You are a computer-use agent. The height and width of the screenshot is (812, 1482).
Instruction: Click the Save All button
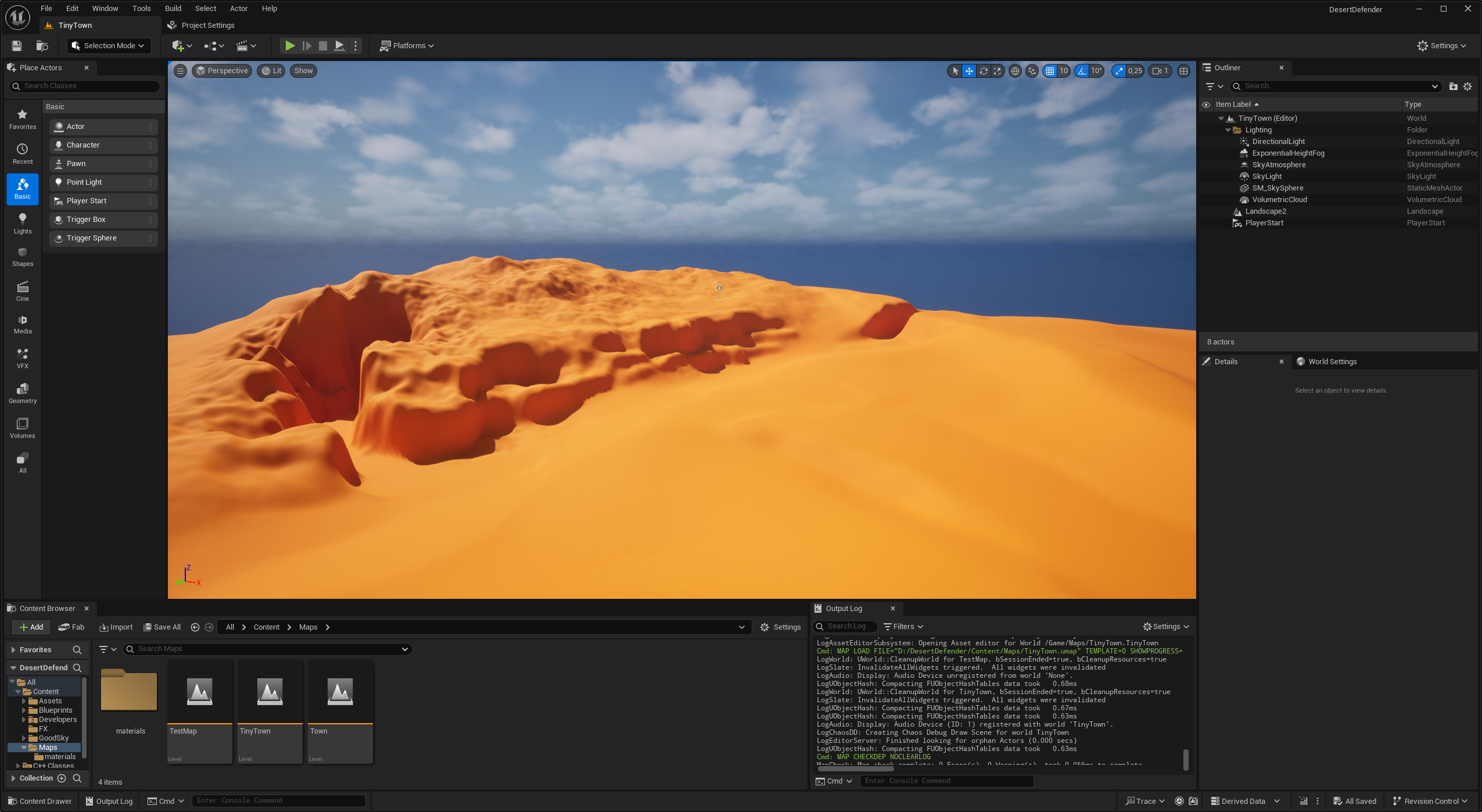162,627
